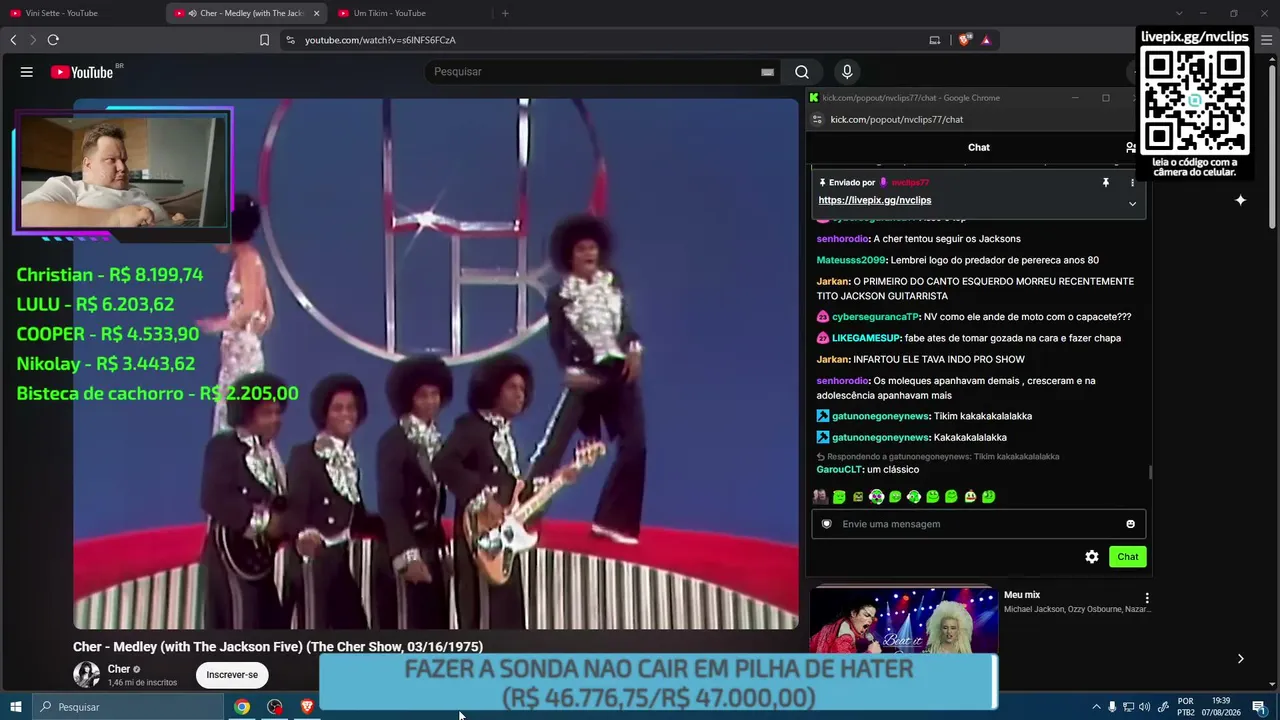Viewport: 1280px width, 720px height.
Task: Show hidden system tray icons
Action: (x=1096, y=707)
